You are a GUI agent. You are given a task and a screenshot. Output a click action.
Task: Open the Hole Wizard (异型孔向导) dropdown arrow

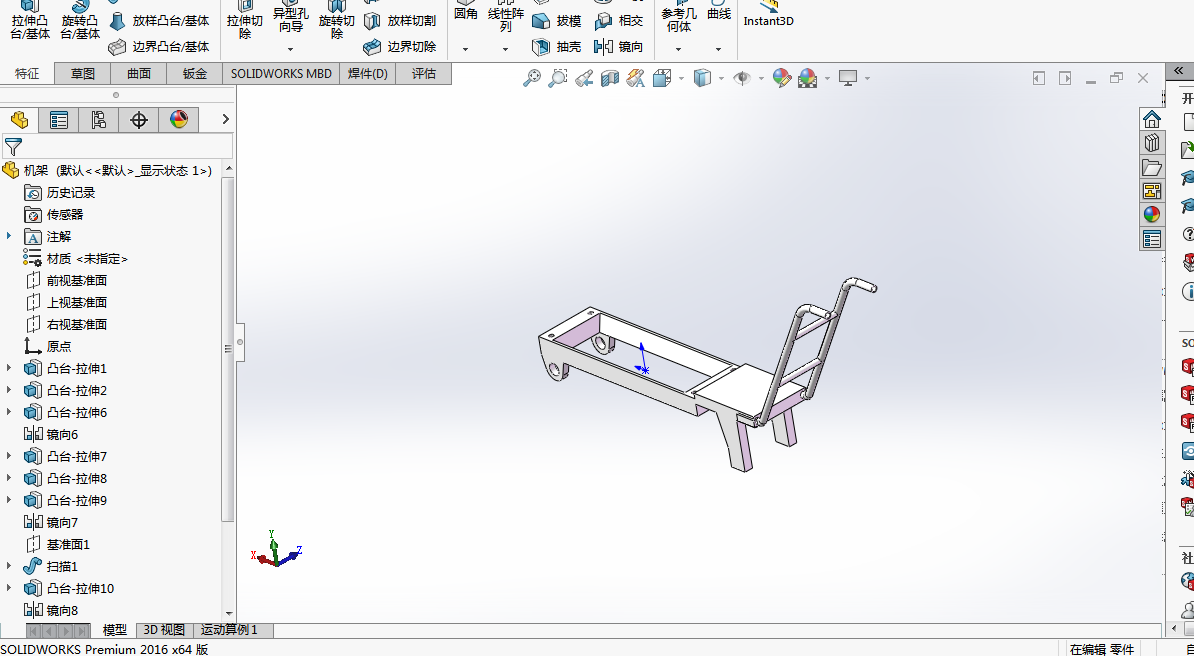tap(290, 50)
